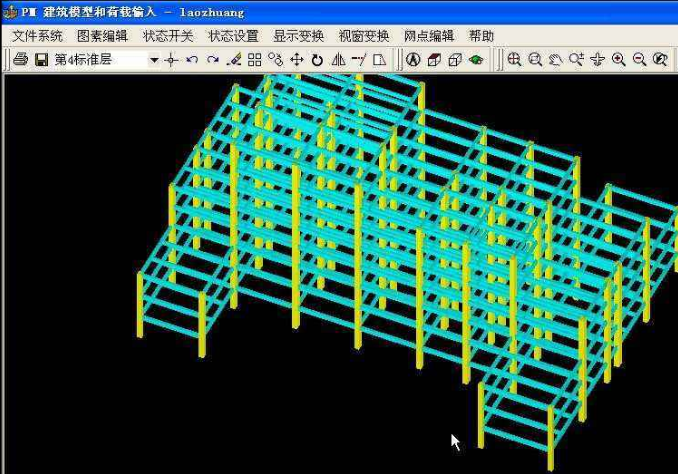The height and width of the screenshot is (474, 678).
Task: Open the 状态设置 menu
Action: pyautogui.click(x=233, y=36)
